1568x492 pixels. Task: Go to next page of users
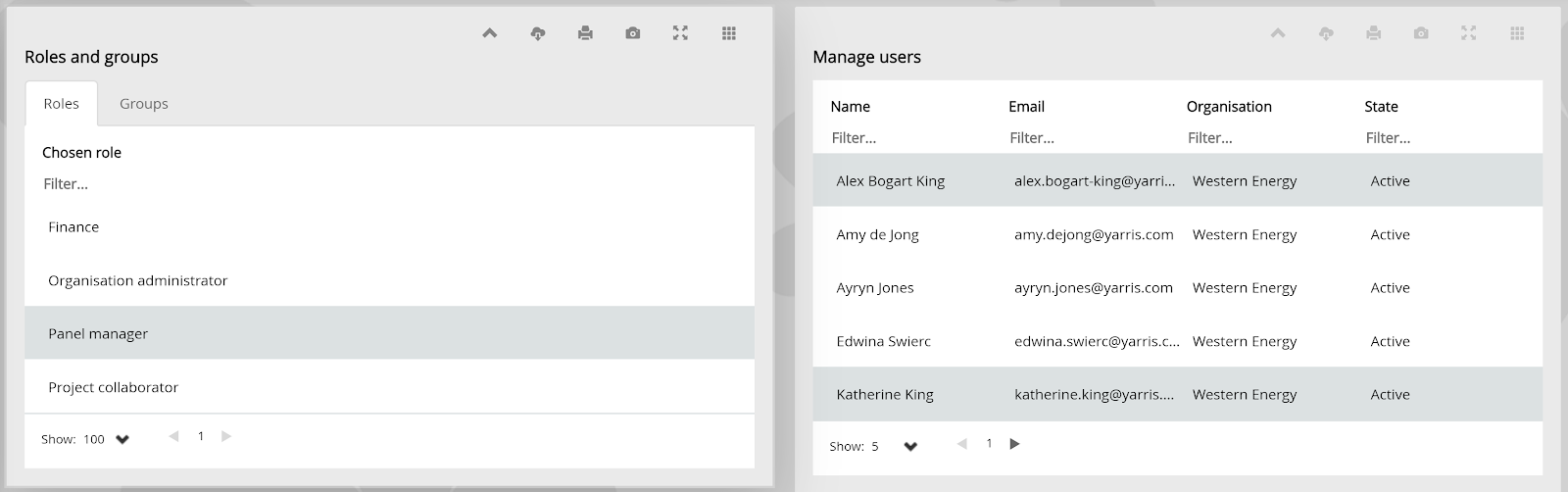1015,444
